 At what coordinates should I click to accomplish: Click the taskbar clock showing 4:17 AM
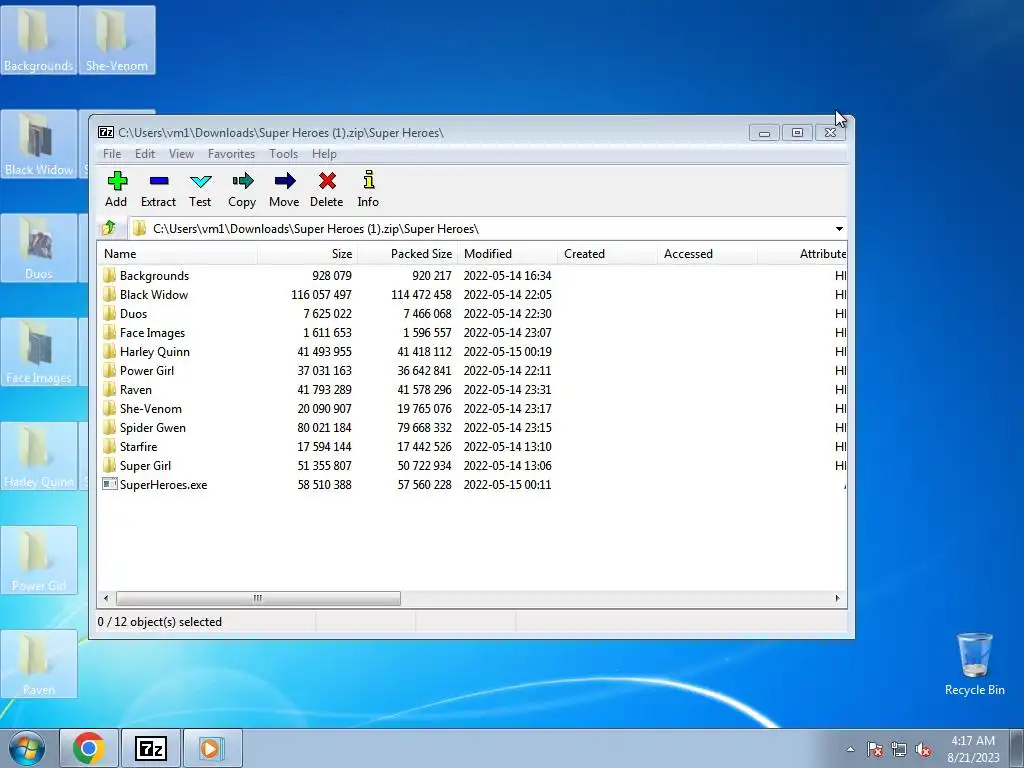973,748
